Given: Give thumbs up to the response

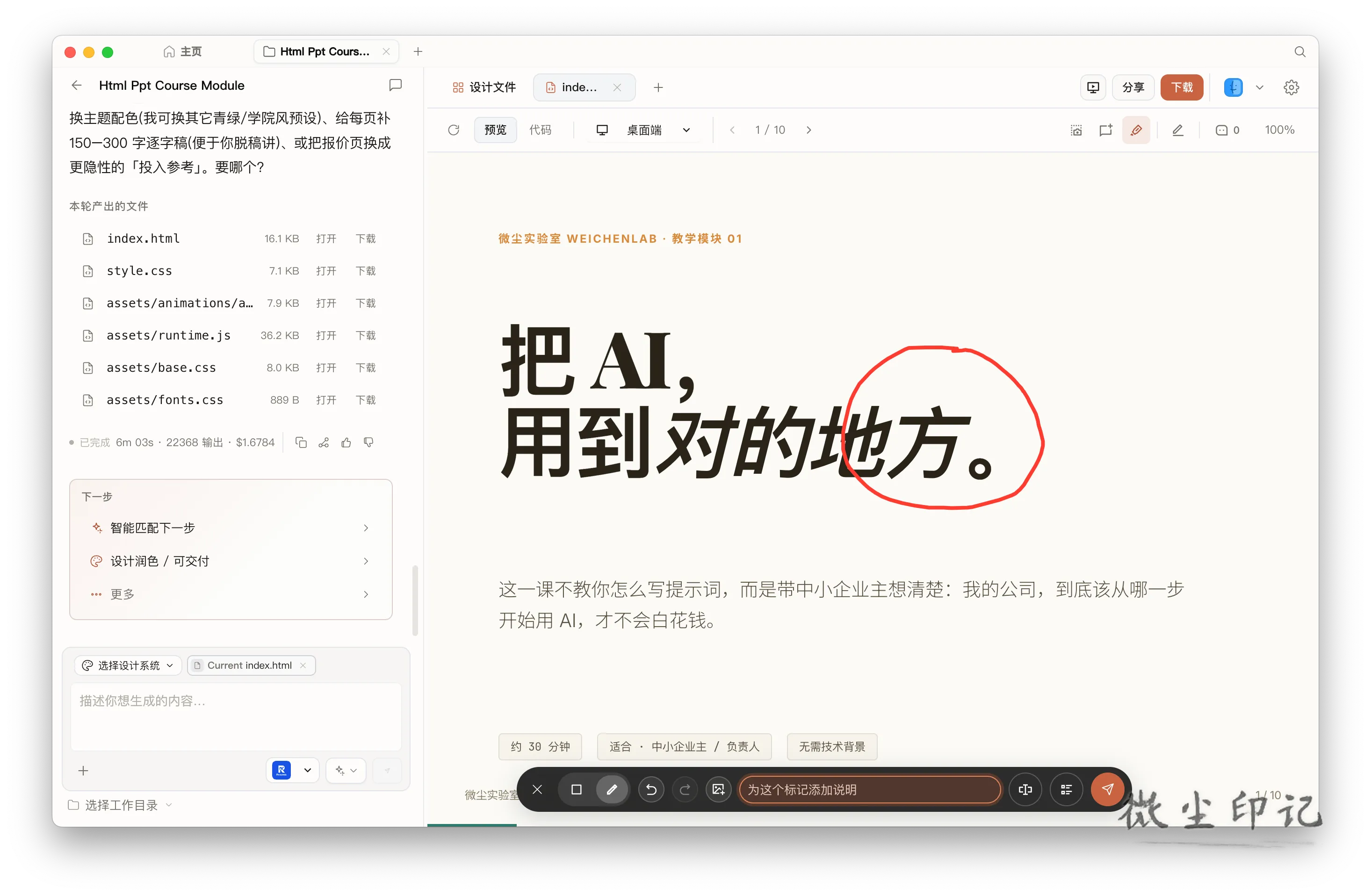Looking at the screenshot, I should coord(346,442).
